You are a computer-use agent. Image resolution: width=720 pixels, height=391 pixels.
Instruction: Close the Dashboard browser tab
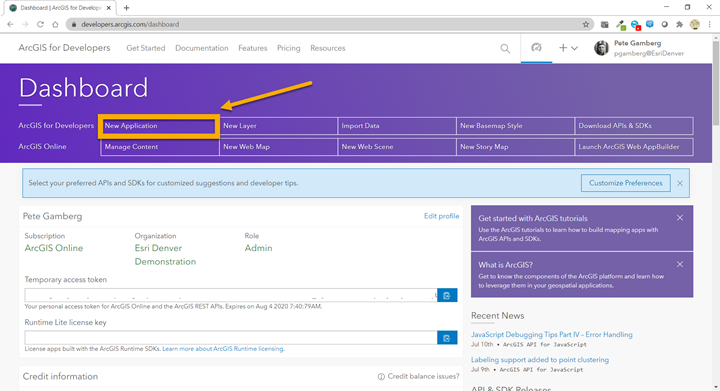109,8
